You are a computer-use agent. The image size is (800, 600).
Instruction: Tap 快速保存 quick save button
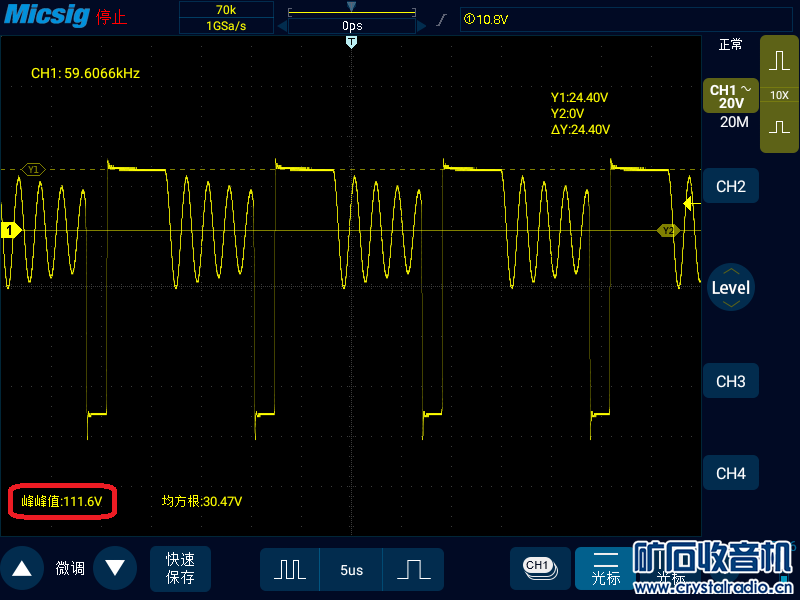[x=180, y=568]
